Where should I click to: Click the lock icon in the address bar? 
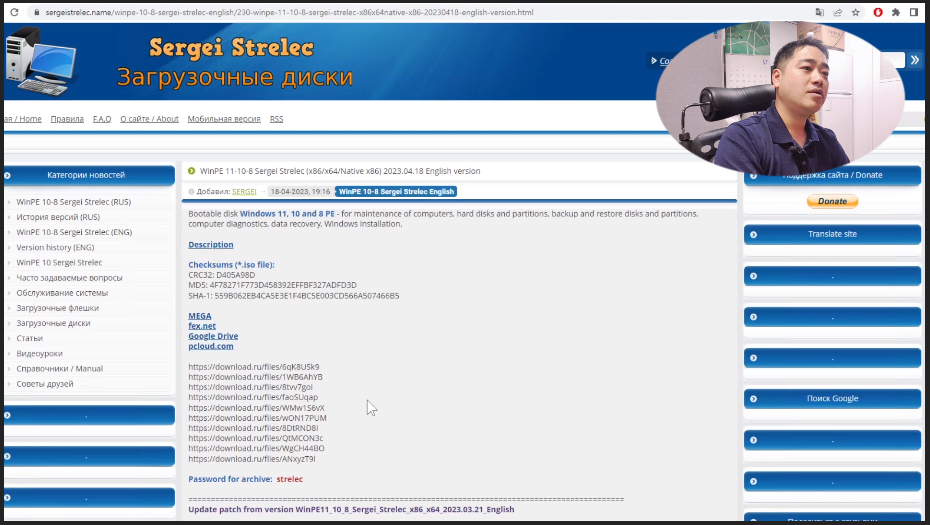point(37,12)
